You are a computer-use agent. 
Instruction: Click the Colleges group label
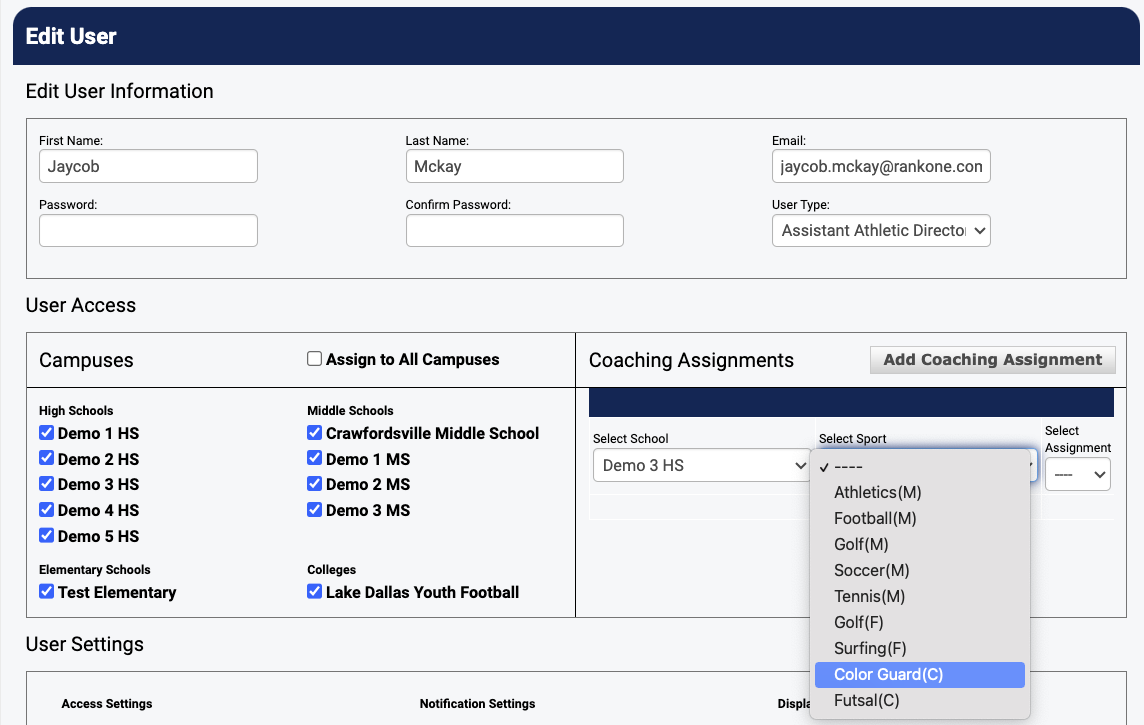331,570
